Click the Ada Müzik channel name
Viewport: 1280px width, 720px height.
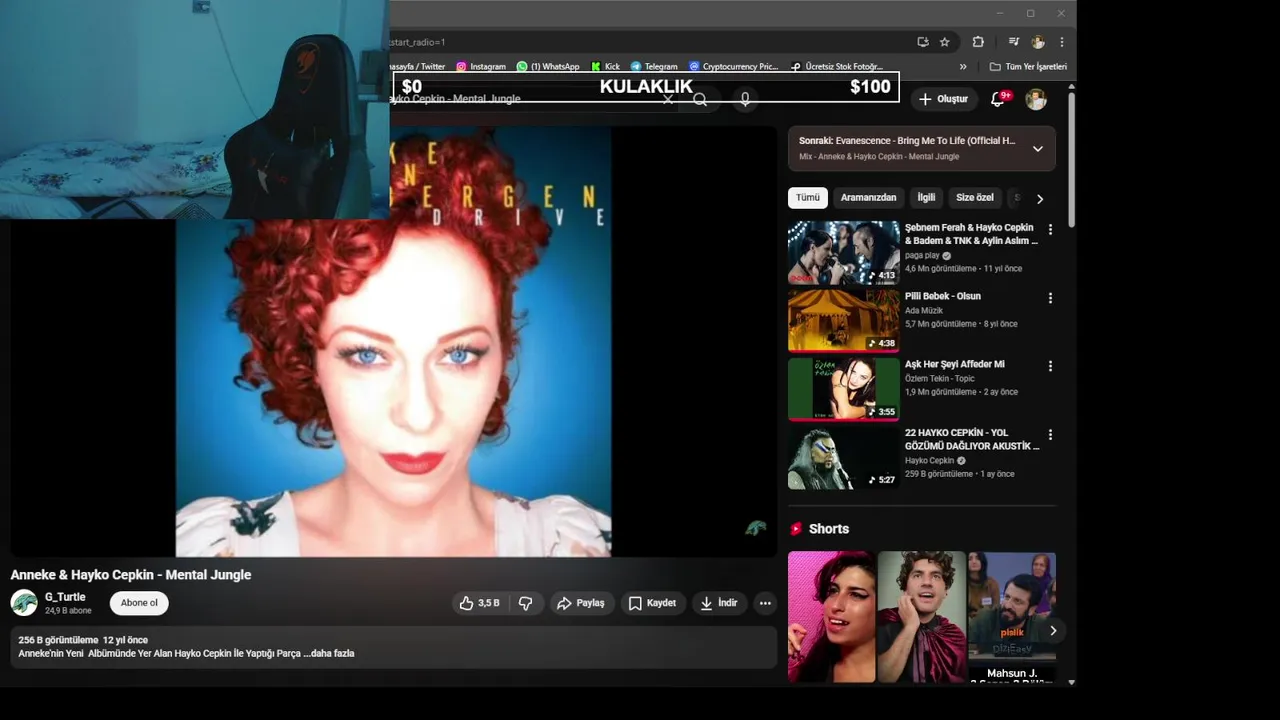924,310
